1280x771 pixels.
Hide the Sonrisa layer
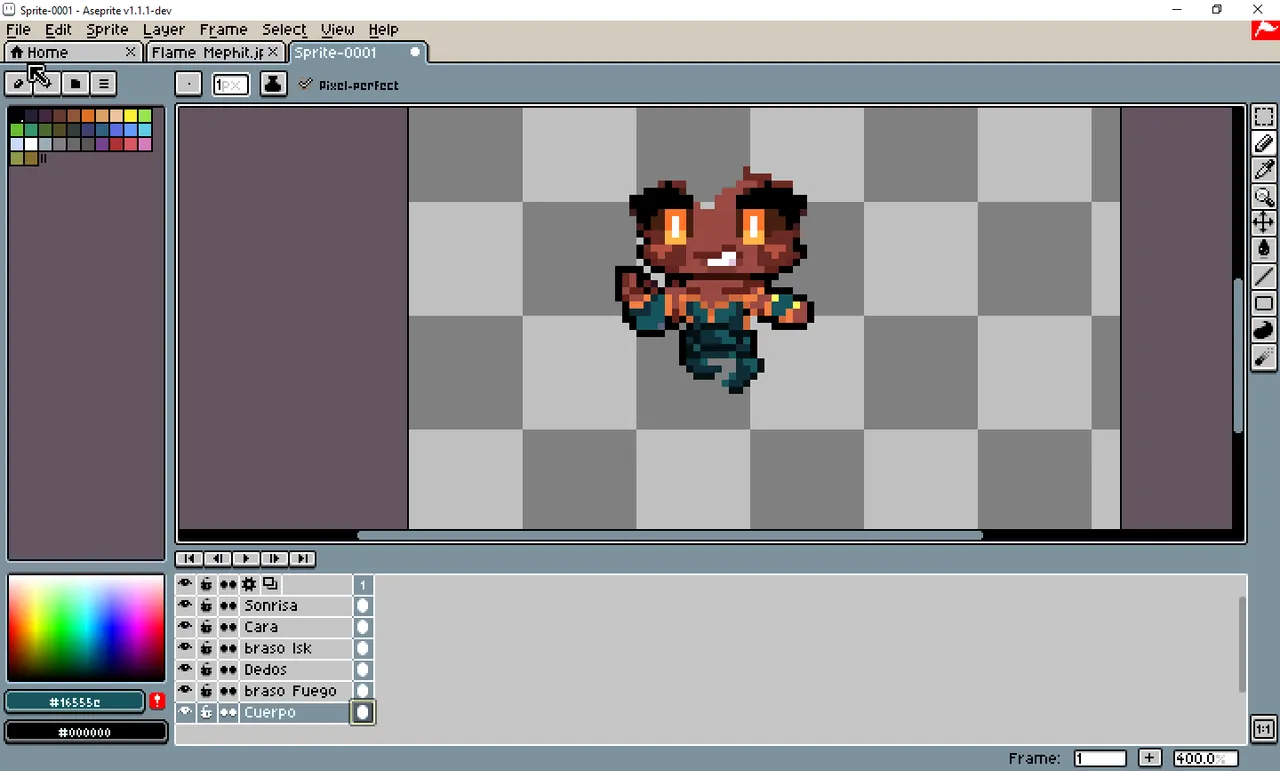coord(185,605)
